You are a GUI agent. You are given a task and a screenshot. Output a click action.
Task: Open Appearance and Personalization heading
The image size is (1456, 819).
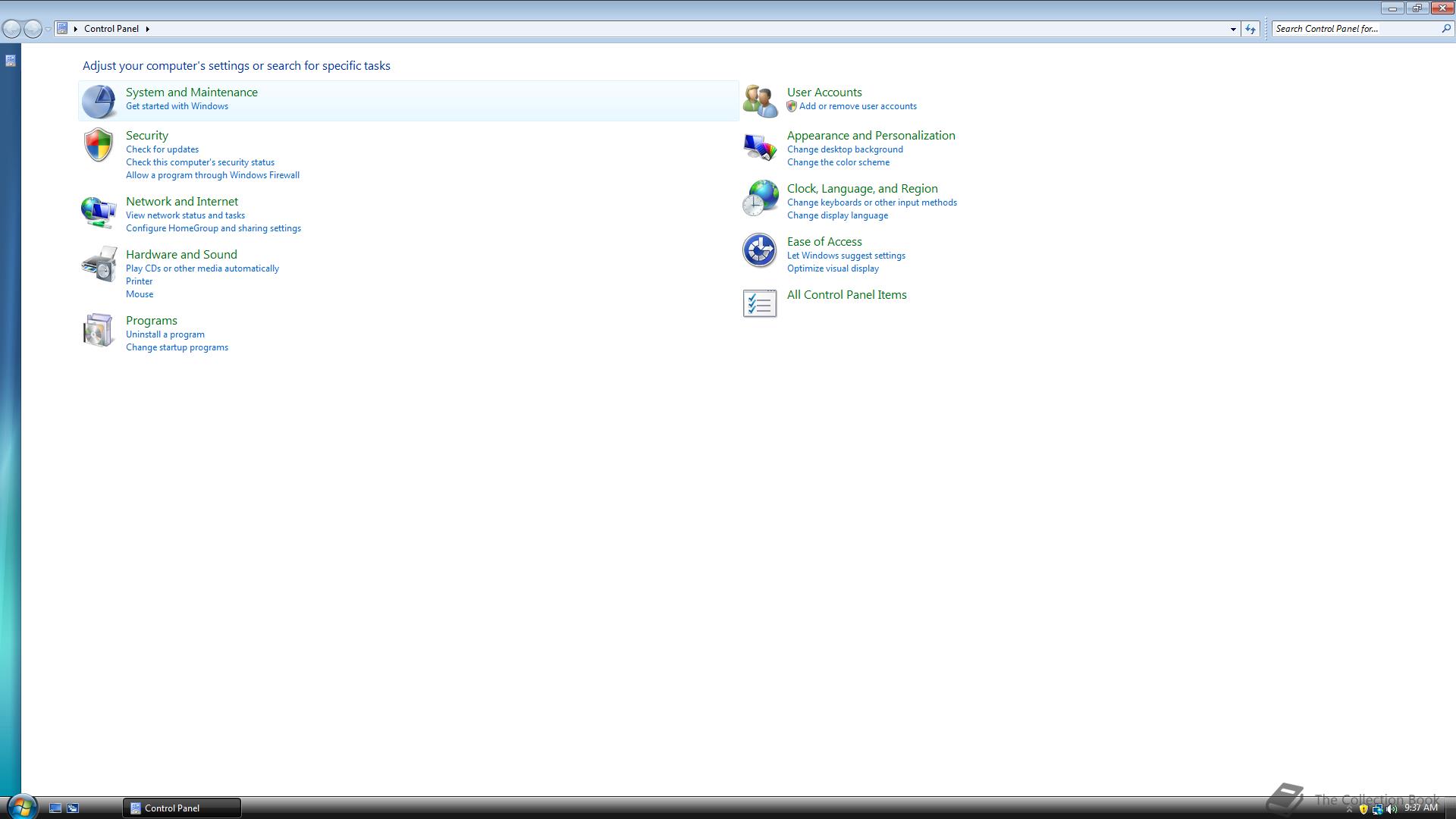click(871, 135)
